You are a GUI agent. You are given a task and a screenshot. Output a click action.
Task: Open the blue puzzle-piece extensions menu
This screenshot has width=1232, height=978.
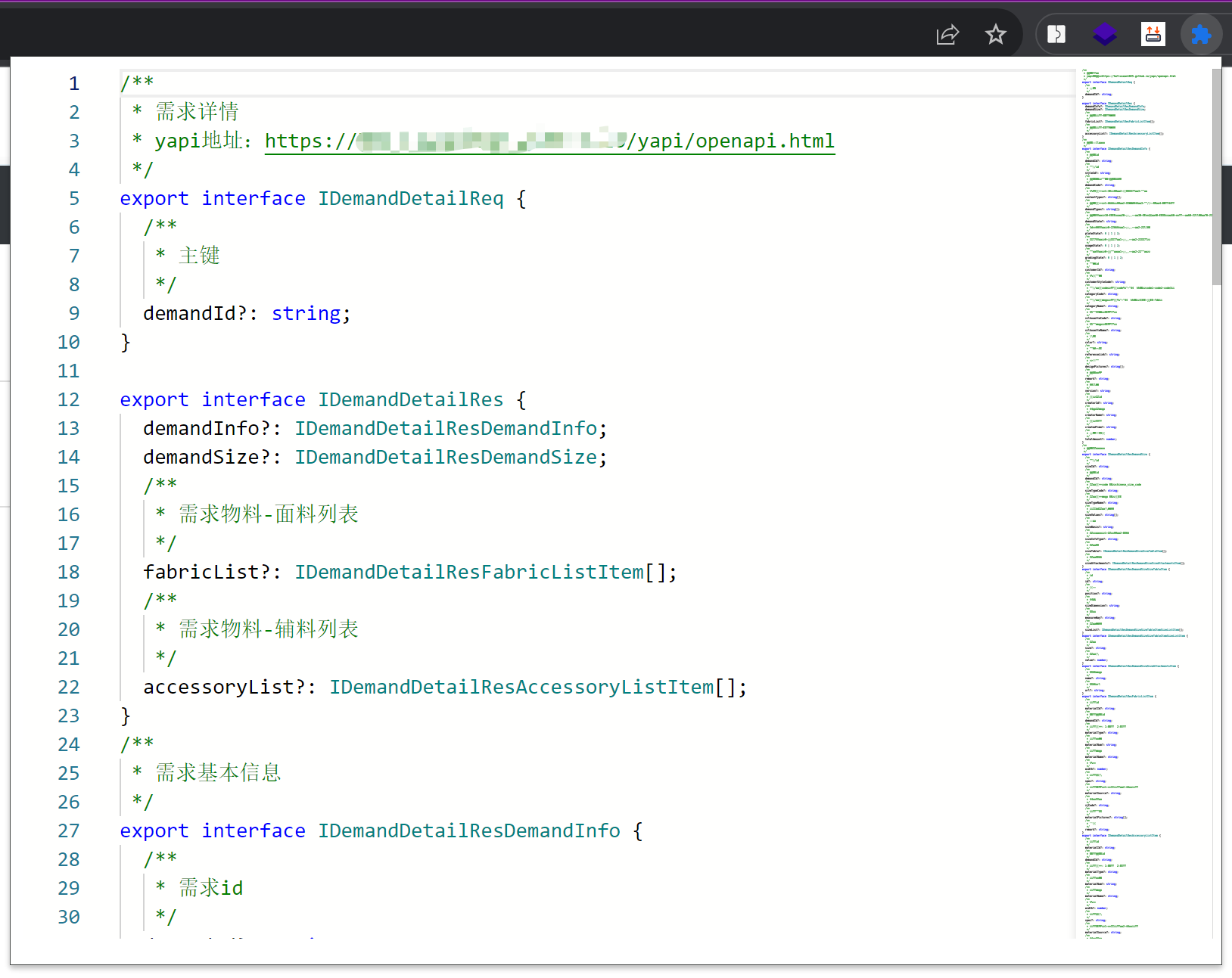[1201, 34]
